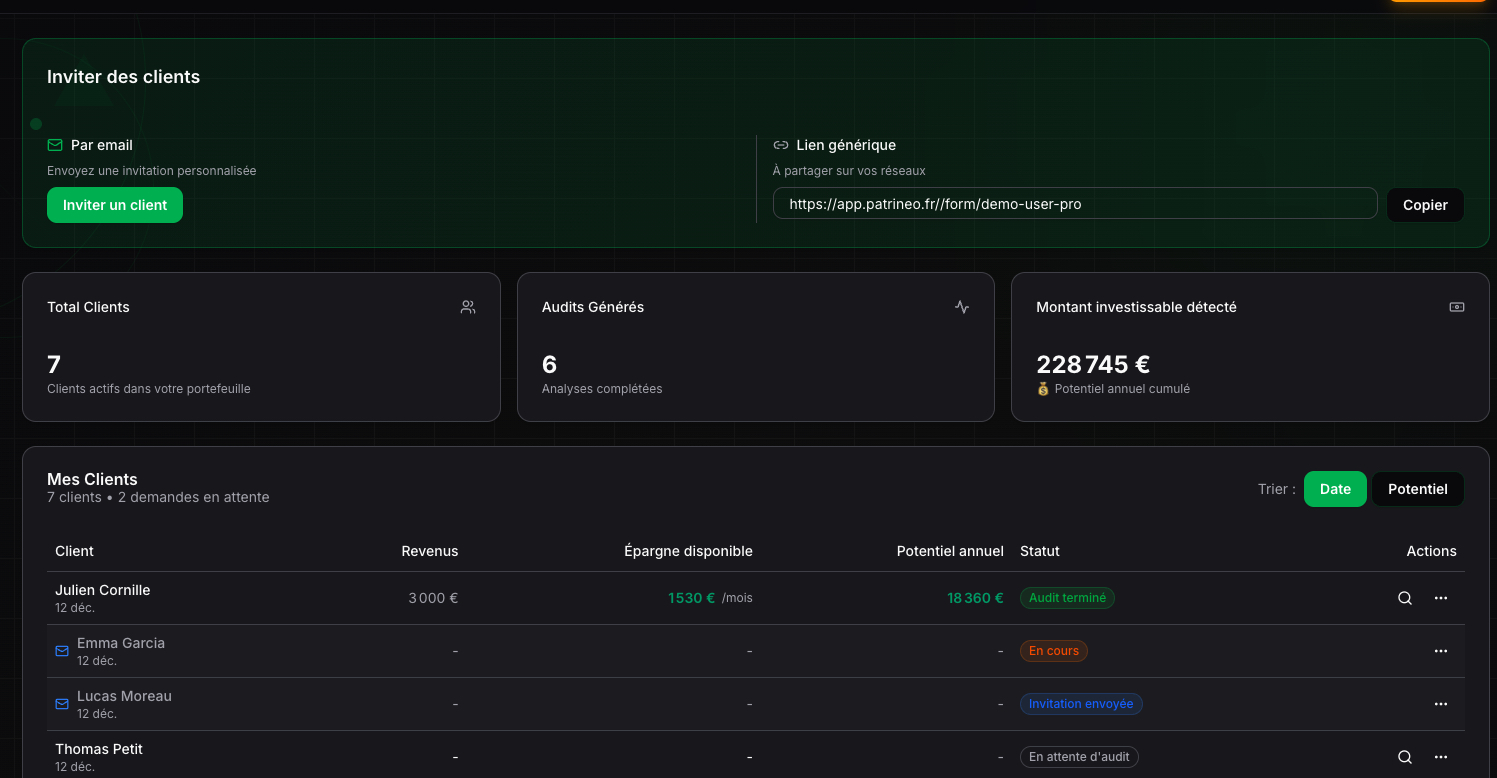The height and width of the screenshot is (778, 1497).
Task: Click the Inviter un client button
Action: click(x=114, y=204)
